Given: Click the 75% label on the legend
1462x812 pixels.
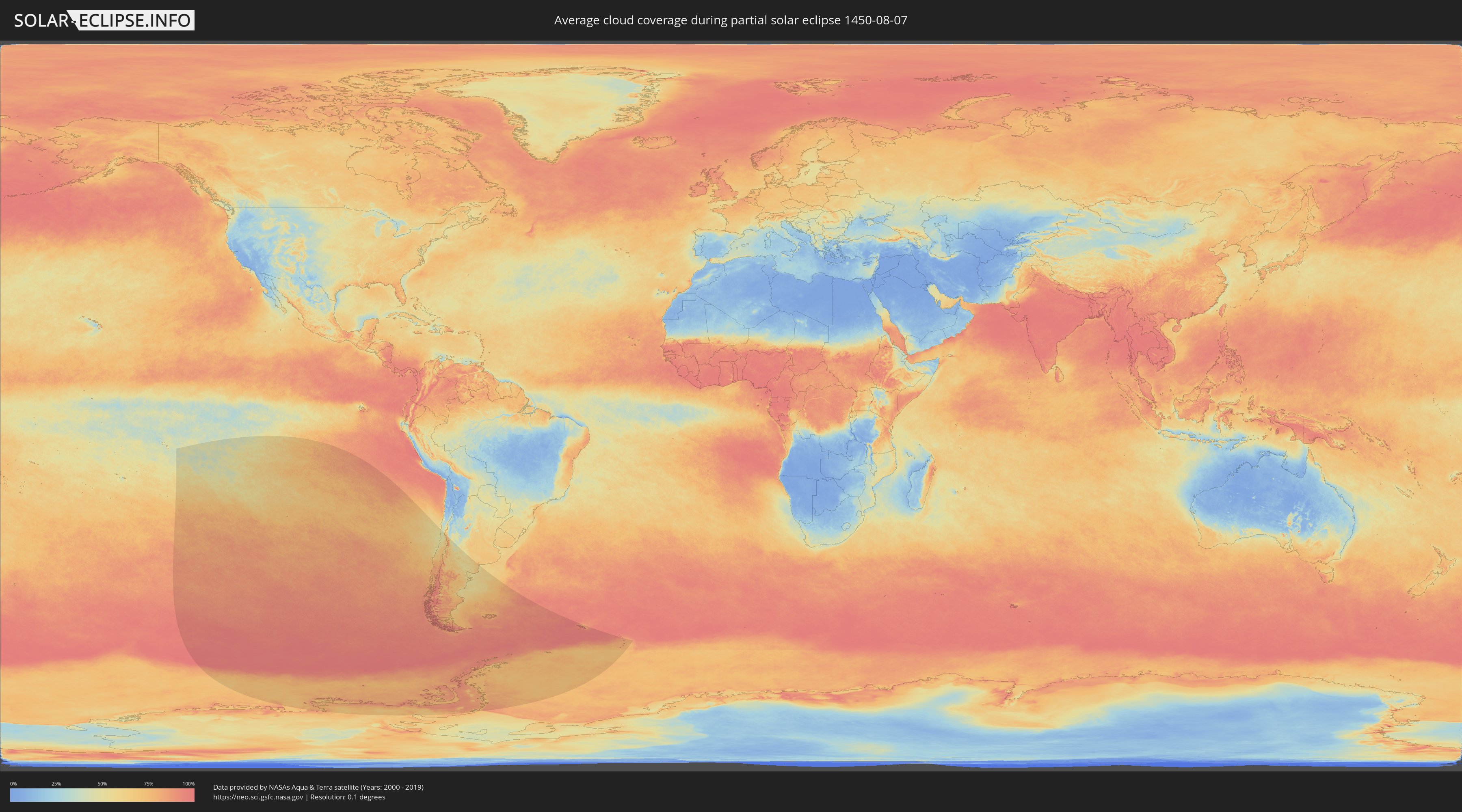Looking at the screenshot, I should (148, 784).
